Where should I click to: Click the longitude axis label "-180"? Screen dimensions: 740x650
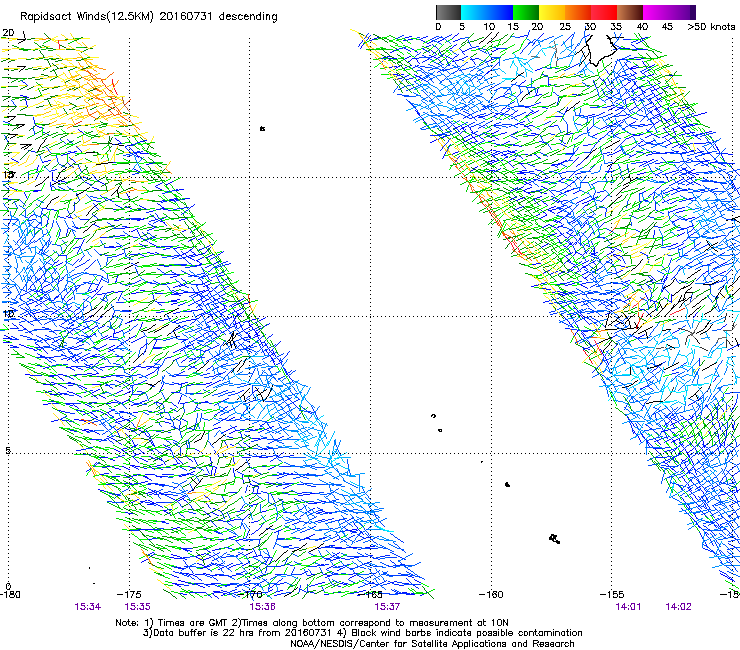10,594
